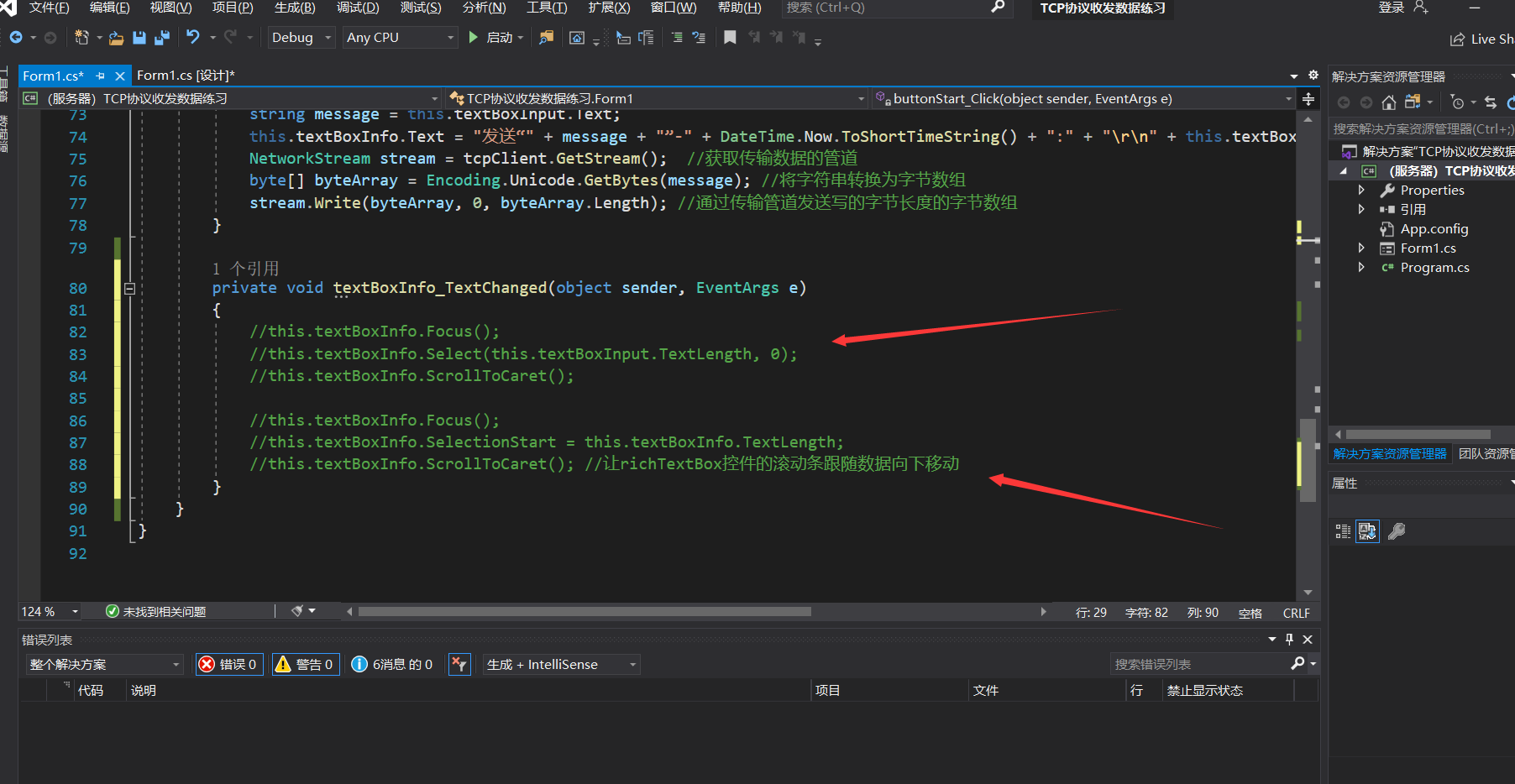Viewport: 1515px width, 784px height.
Task: Expand the Properties node in Solution Explorer
Action: pos(1361,191)
